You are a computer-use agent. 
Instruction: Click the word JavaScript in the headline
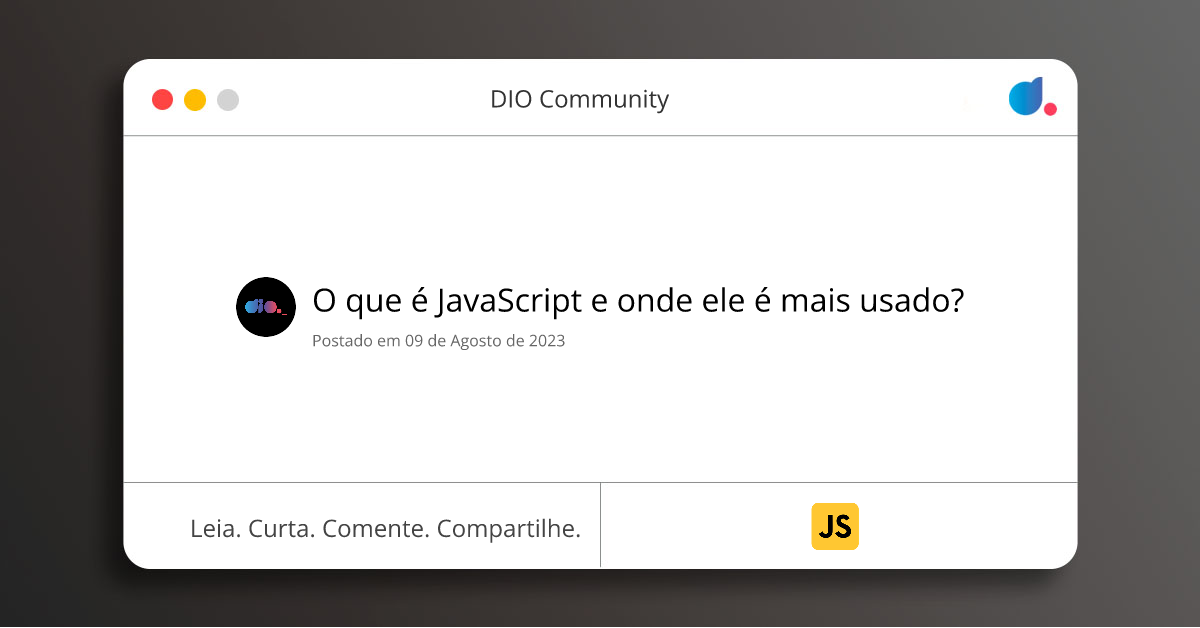click(510, 300)
